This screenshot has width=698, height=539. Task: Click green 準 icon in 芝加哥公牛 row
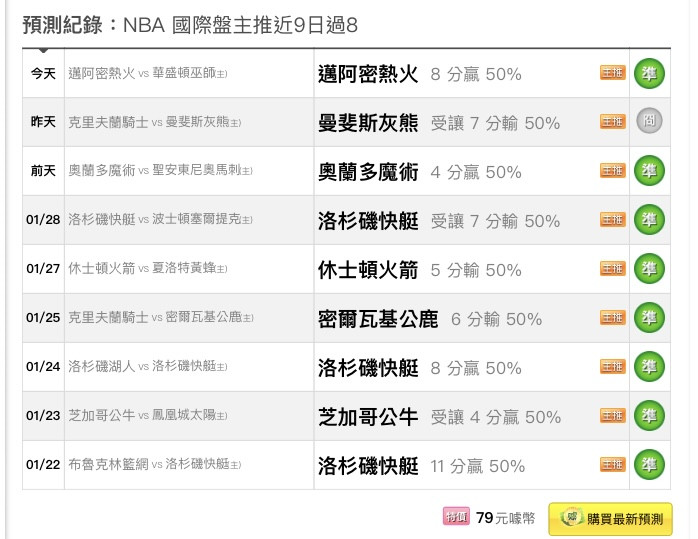click(x=649, y=415)
